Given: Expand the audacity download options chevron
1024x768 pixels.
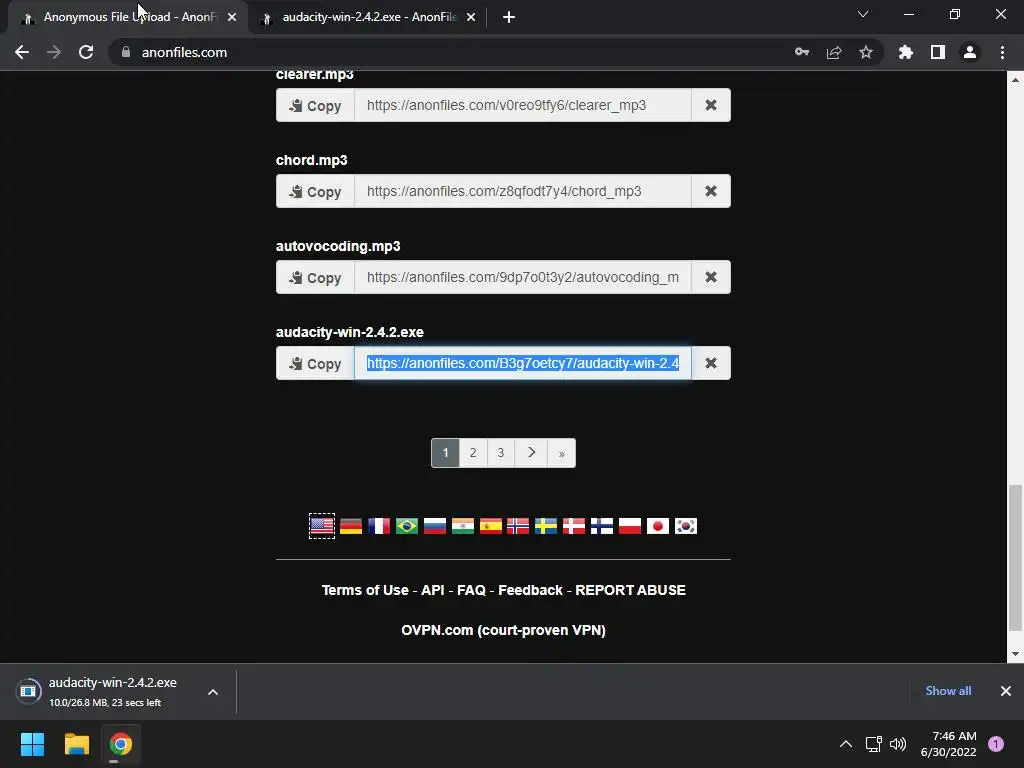Looking at the screenshot, I should coord(213,692).
